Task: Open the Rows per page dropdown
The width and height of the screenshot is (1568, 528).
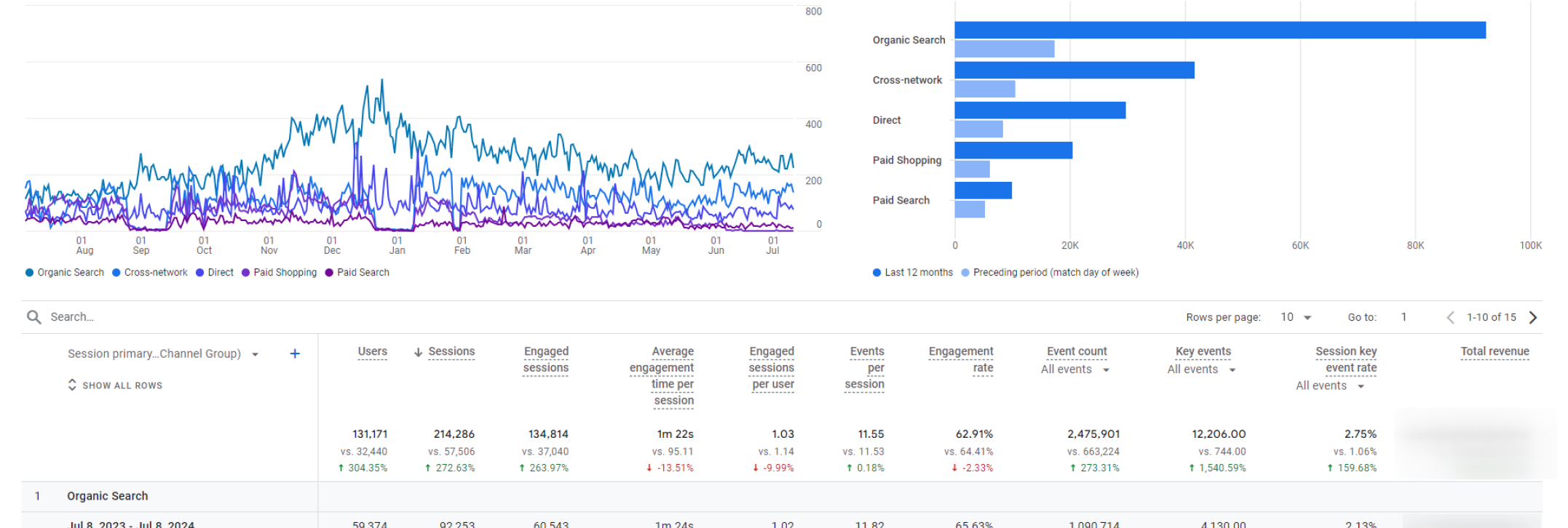Action: pos(1296,317)
